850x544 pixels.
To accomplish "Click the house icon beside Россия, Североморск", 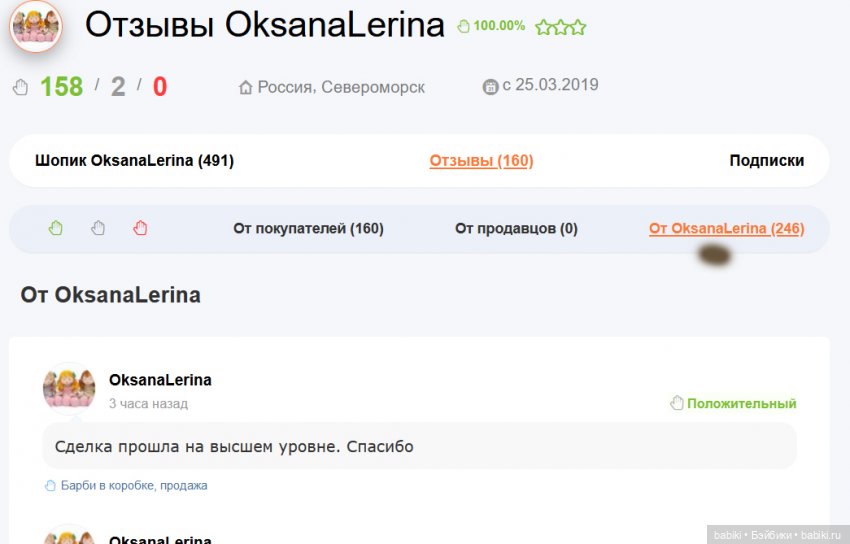I will pos(246,87).
